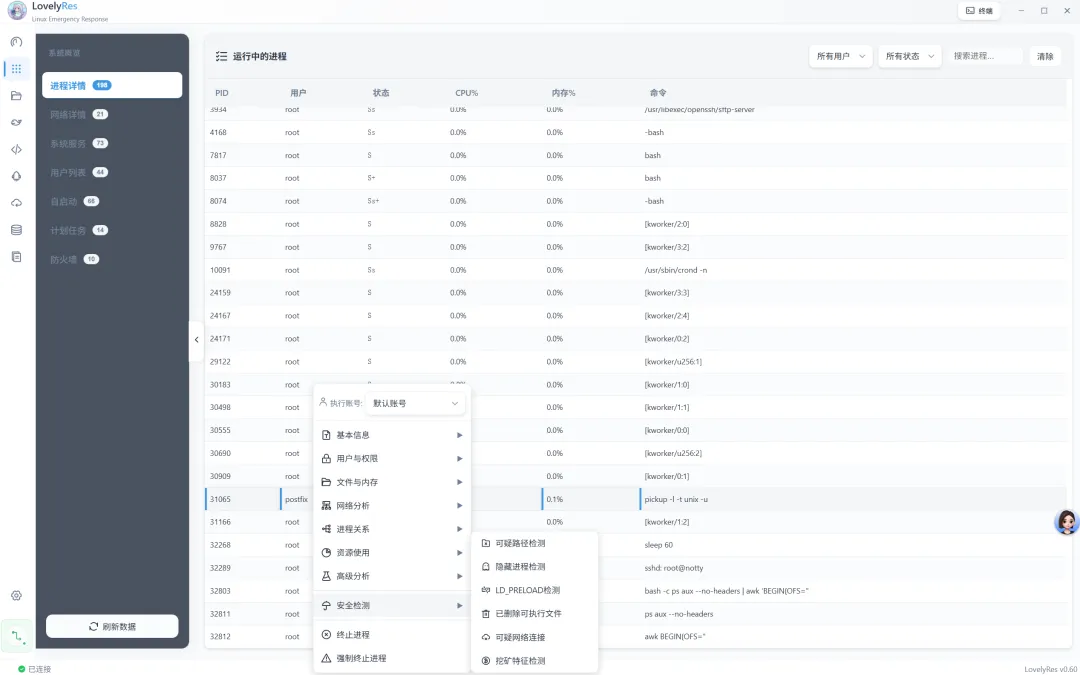
Task: Click the PID column header
Action: pyautogui.click(x=222, y=93)
